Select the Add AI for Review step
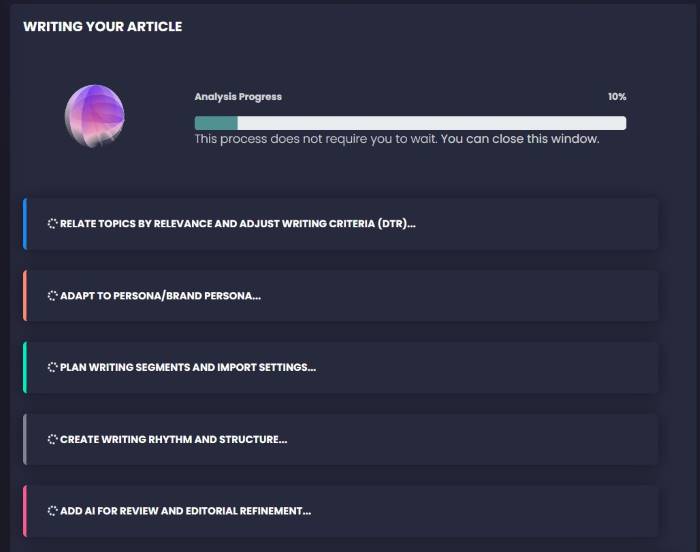Screen dimensions: 700x552 [185, 511]
